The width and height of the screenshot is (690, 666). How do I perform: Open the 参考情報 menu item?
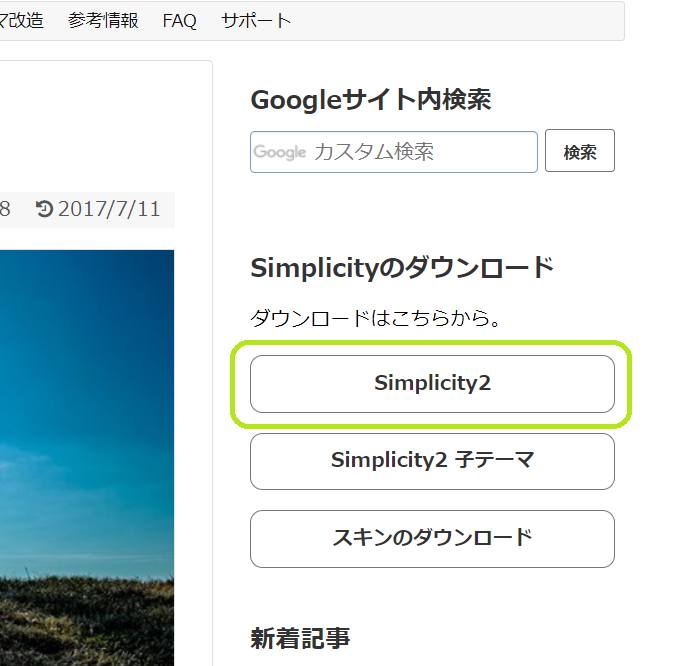click(103, 21)
